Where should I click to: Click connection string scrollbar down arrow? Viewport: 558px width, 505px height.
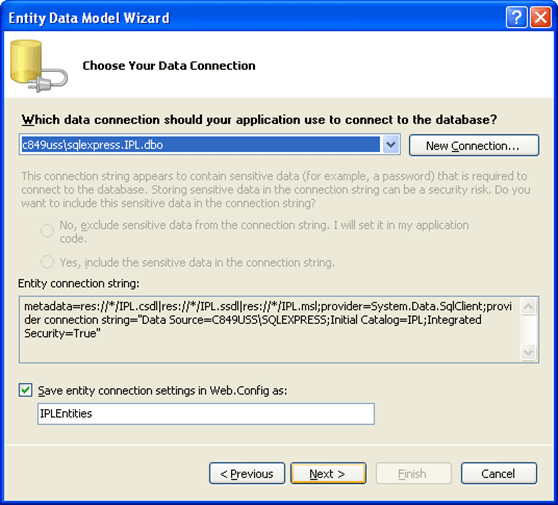528,352
